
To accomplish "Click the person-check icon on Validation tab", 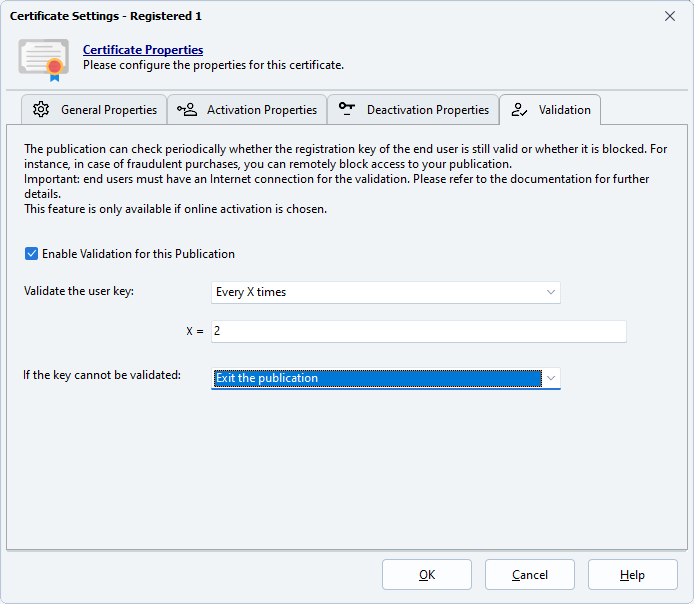I will [x=519, y=110].
